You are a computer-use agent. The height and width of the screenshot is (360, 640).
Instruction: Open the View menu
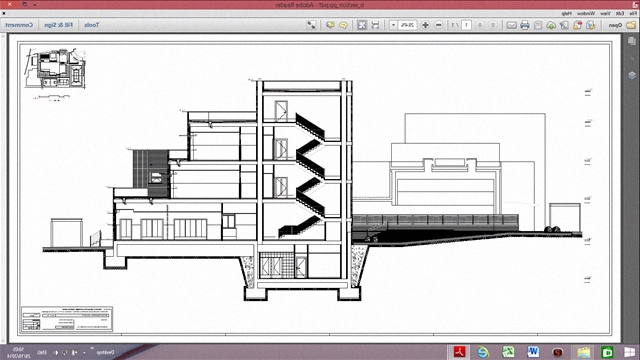[x=606, y=13]
